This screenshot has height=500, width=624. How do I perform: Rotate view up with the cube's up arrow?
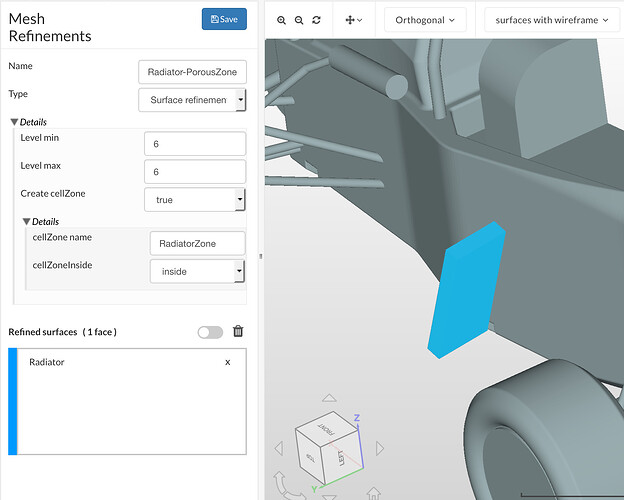[329, 398]
